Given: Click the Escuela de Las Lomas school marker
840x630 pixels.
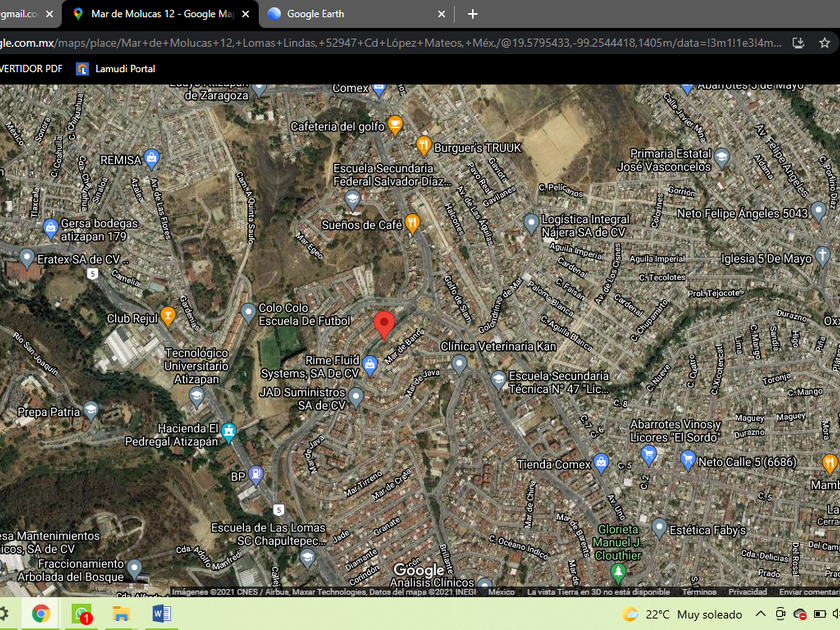Looking at the screenshot, I should 308,558.
